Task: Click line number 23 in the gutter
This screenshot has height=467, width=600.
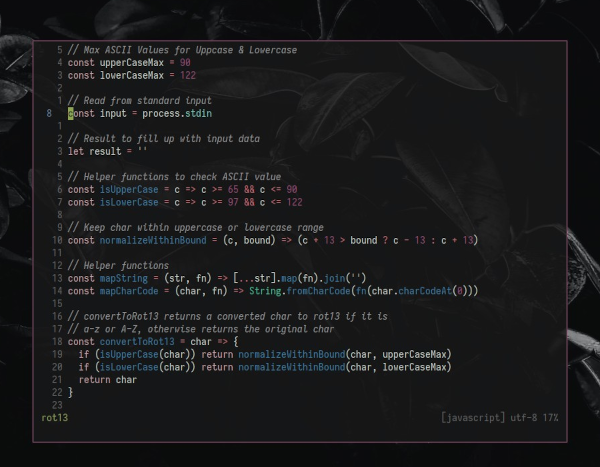Action: 57,405
